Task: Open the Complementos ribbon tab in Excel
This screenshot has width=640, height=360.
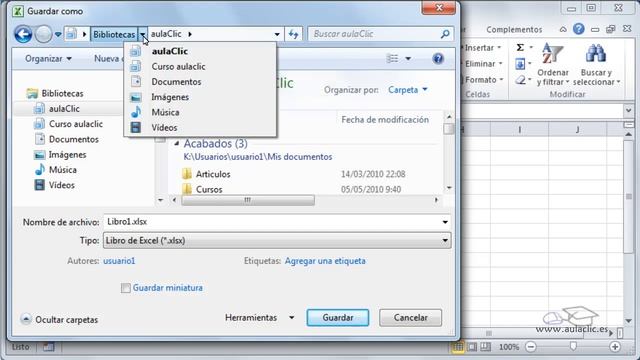Action: [x=514, y=29]
